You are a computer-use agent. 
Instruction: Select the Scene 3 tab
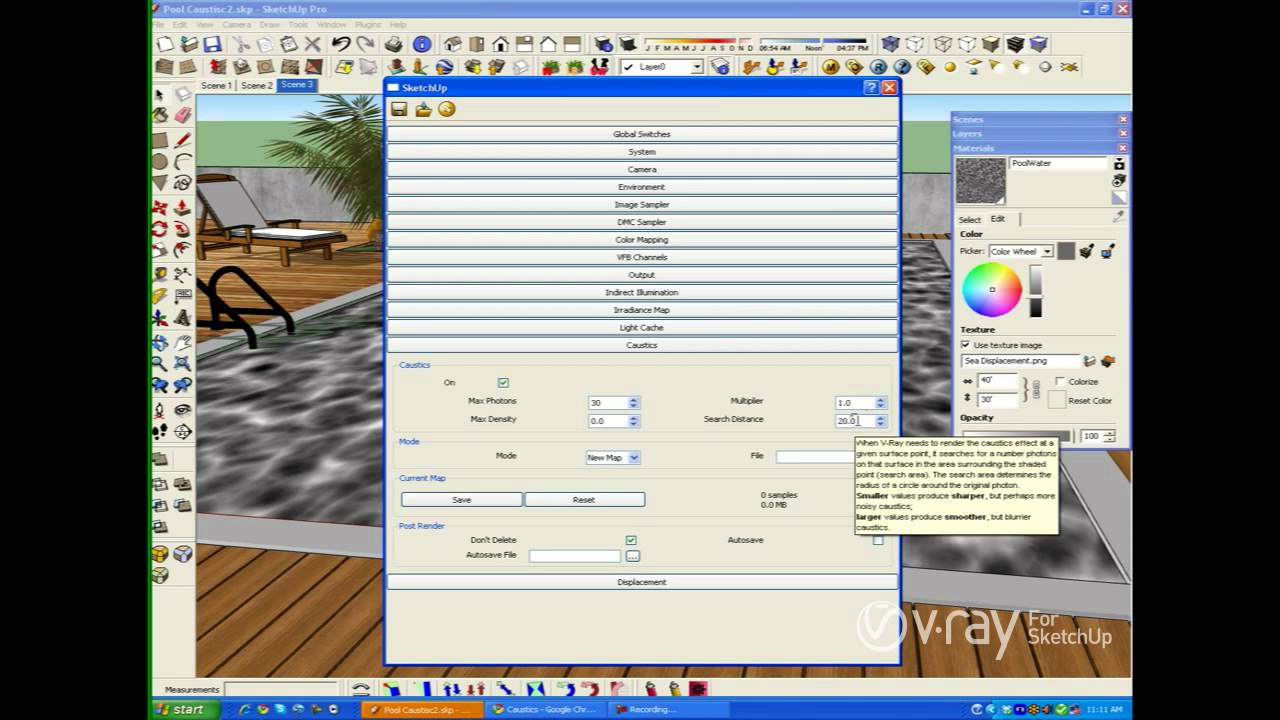point(297,85)
